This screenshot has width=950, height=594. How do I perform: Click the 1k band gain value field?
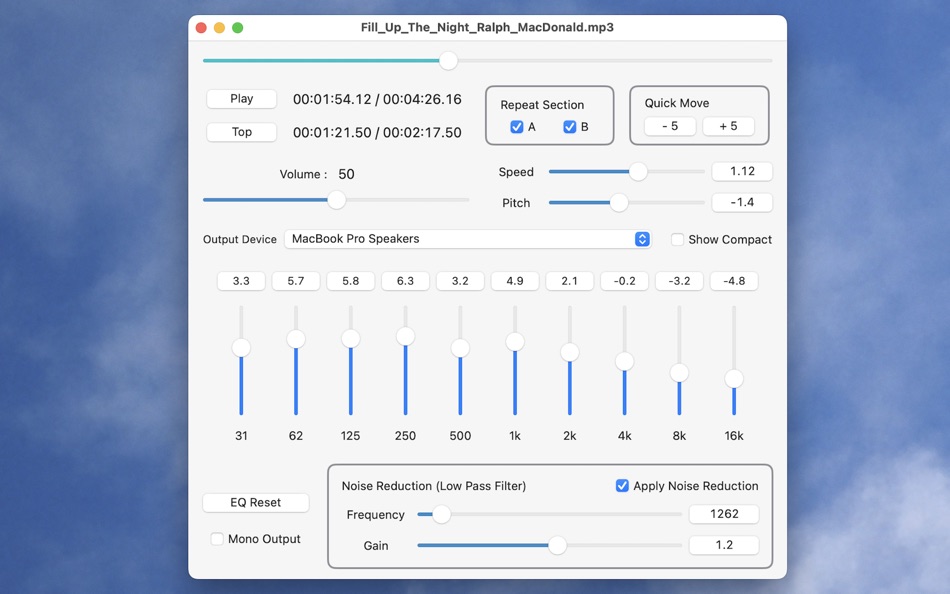point(514,281)
